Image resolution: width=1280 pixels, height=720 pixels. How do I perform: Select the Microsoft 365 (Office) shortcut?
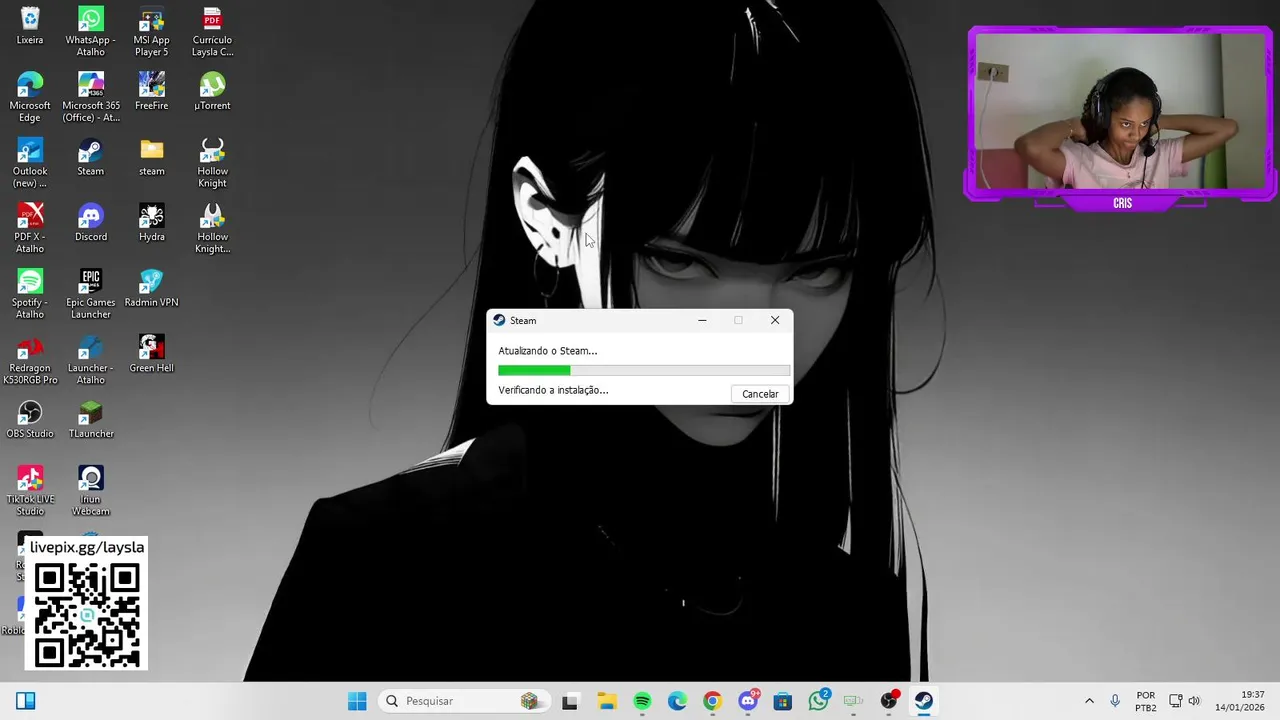pyautogui.click(x=91, y=97)
